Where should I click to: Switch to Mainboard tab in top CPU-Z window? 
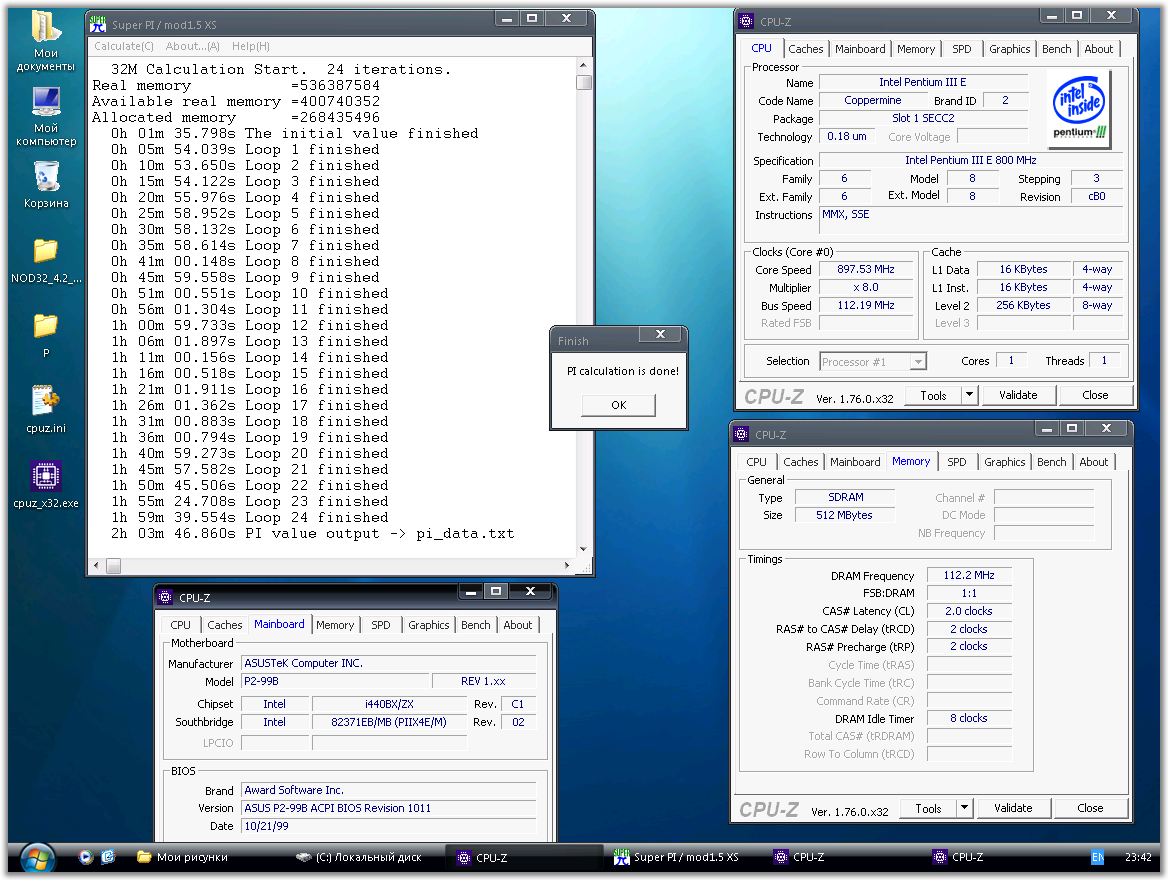(860, 49)
